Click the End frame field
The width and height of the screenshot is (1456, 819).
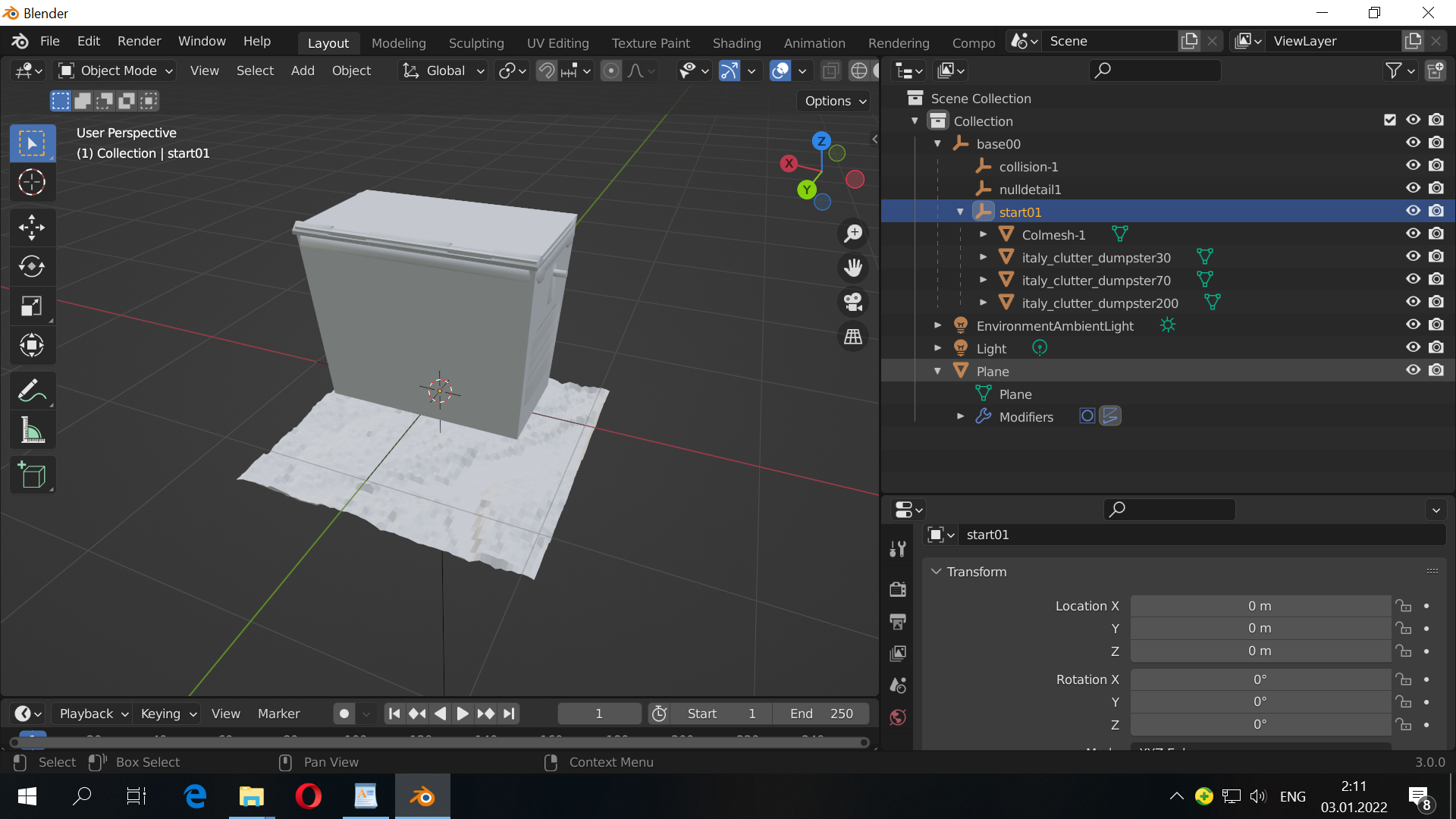(821, 714)
